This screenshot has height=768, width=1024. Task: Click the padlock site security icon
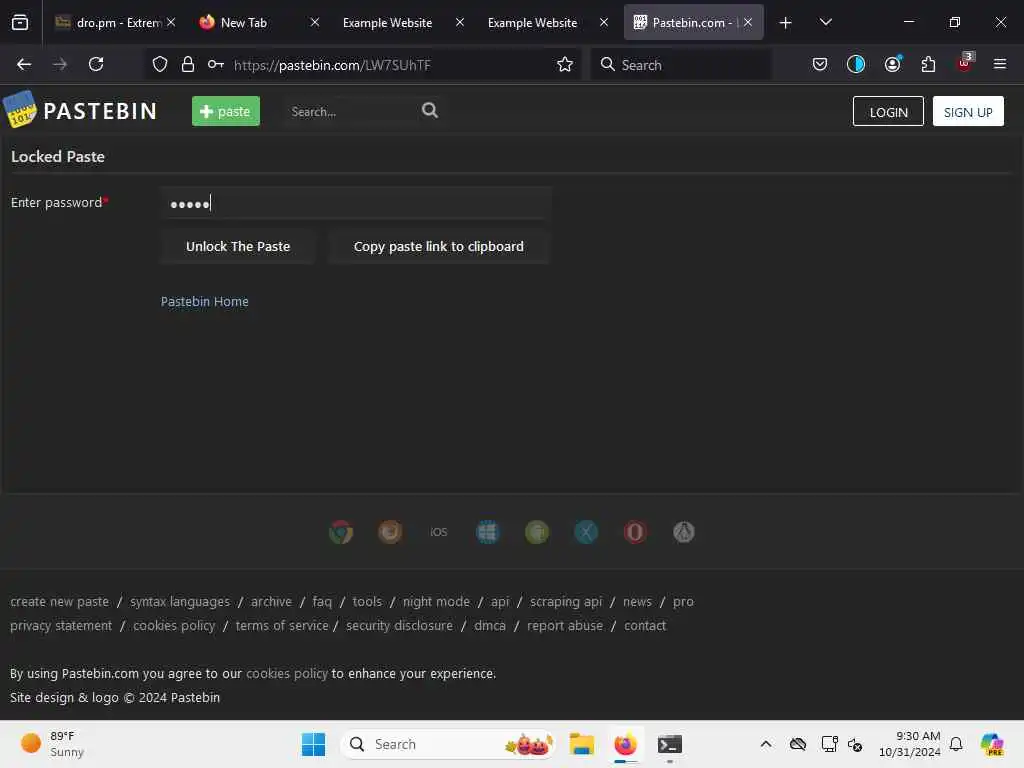pos(188,64)
